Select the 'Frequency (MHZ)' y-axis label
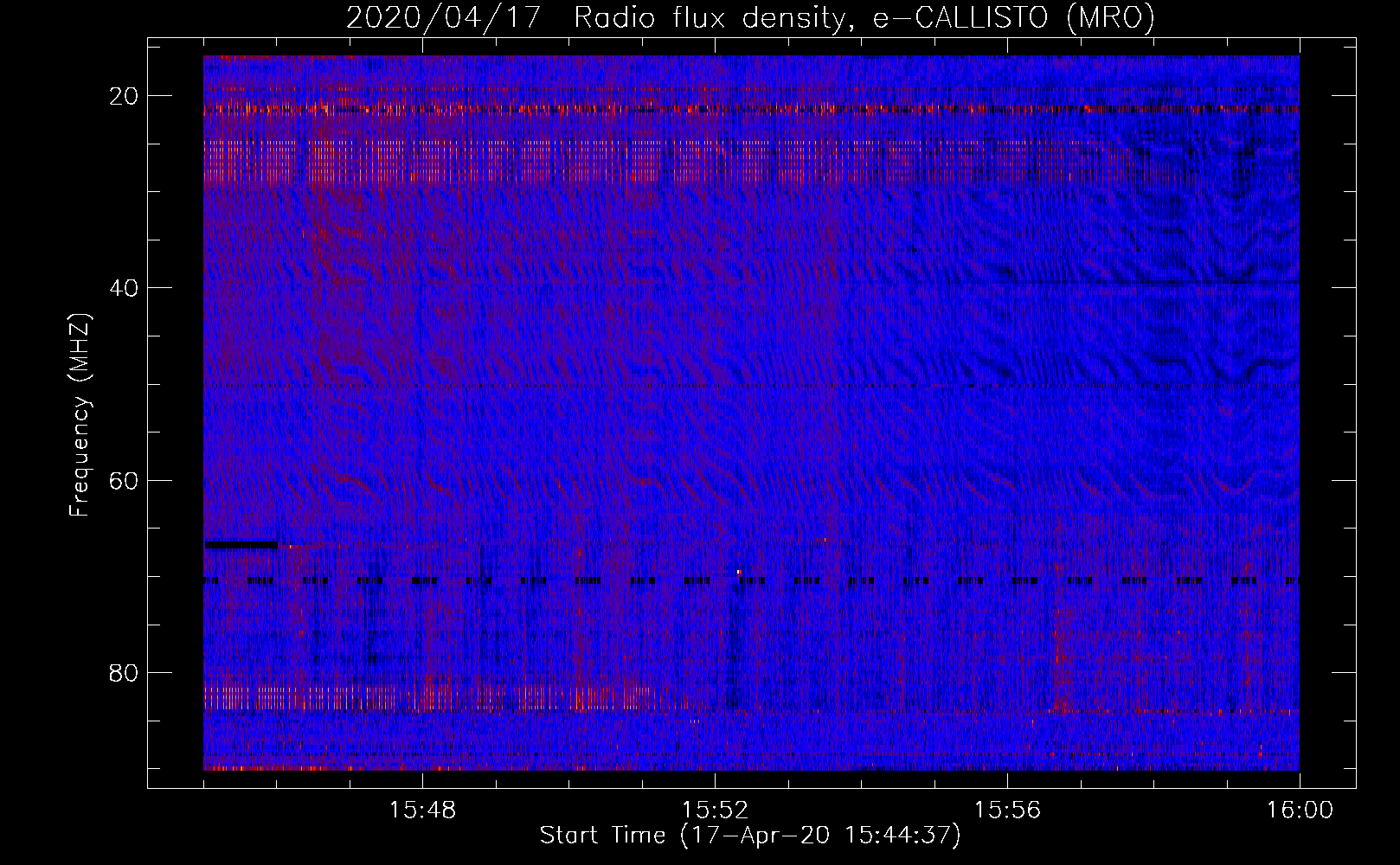Image resolution: width=1400 pixels, height=865 pixels. click(x=80, y=415)
